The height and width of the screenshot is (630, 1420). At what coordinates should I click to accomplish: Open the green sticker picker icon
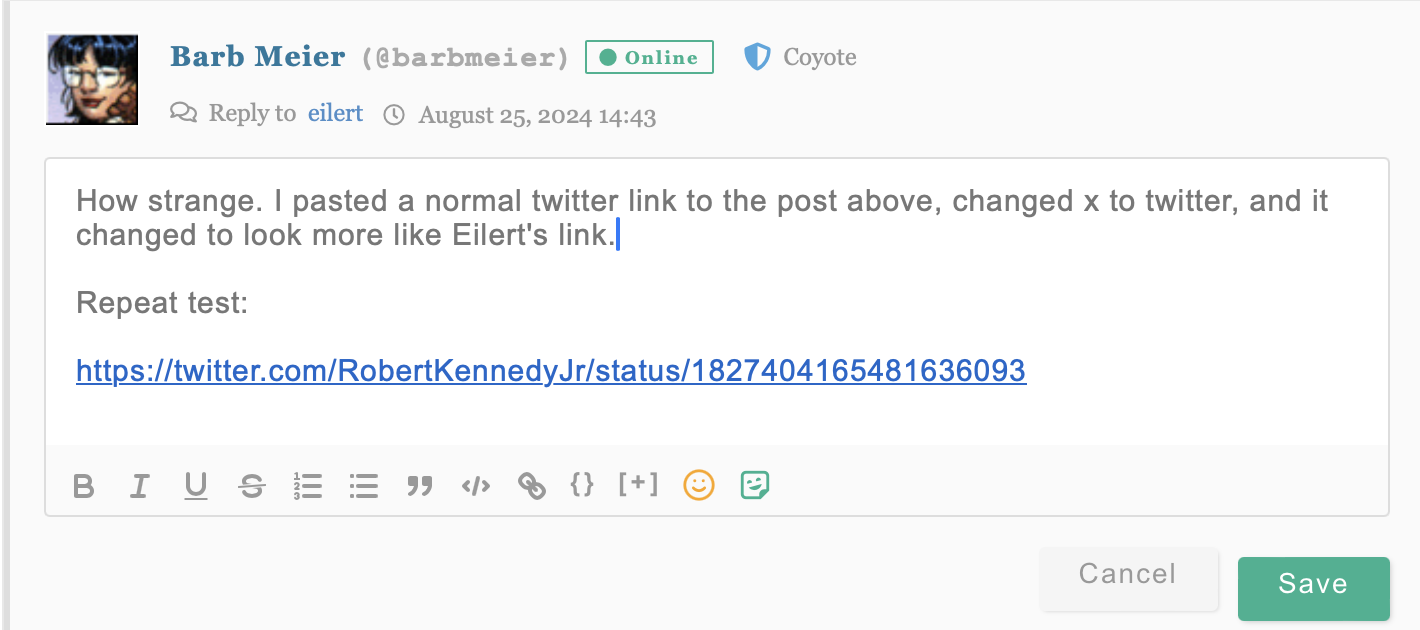pos(755,485)
